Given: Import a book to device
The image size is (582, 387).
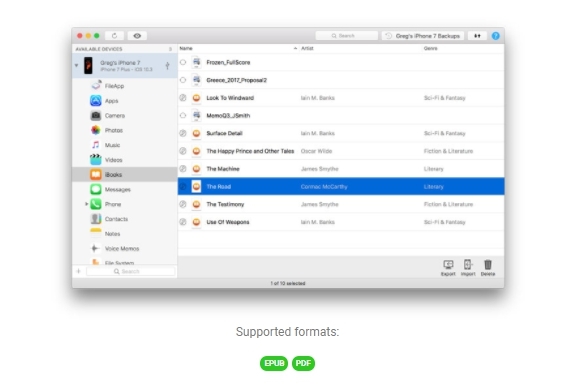Looking at the screenshot, I should [468, 268].
